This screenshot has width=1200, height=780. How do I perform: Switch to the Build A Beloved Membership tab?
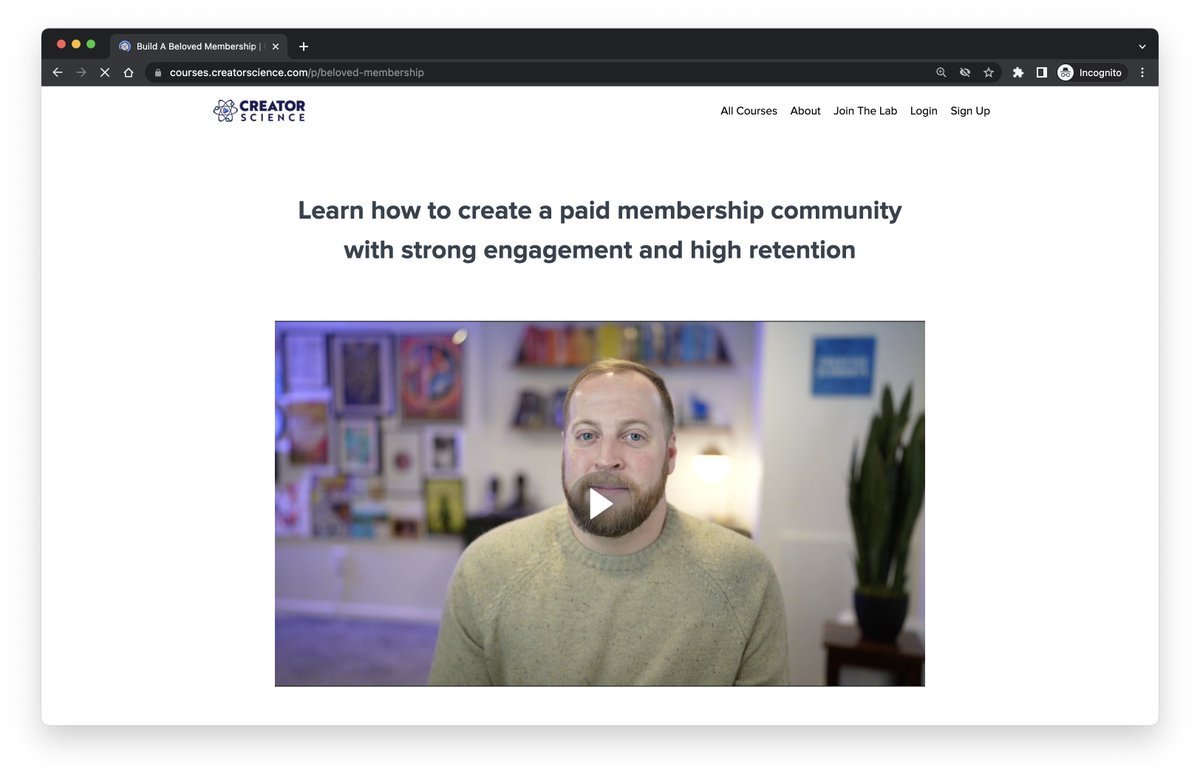pos(195,45)
